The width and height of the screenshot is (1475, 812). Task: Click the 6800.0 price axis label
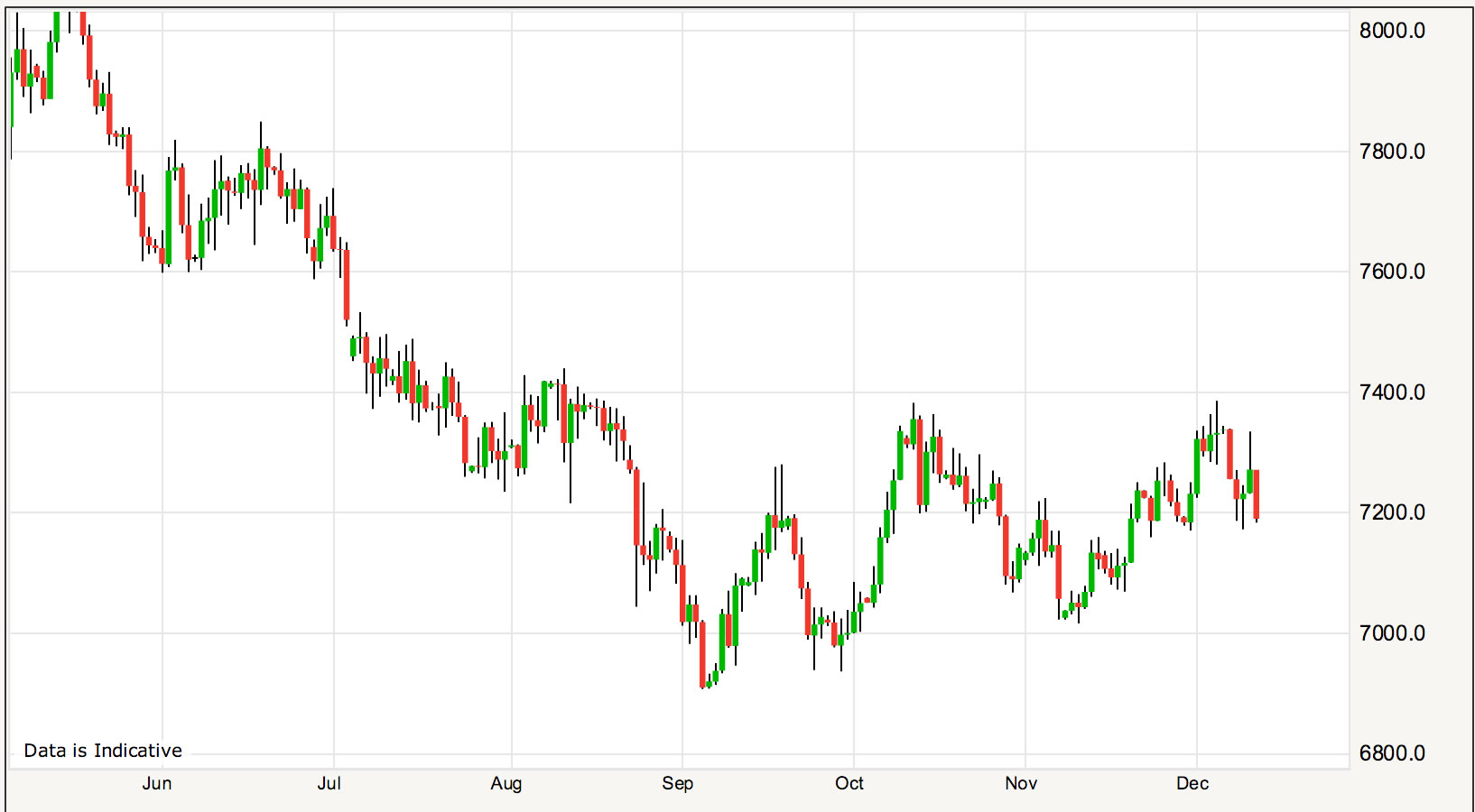(x=1392, y=753)
